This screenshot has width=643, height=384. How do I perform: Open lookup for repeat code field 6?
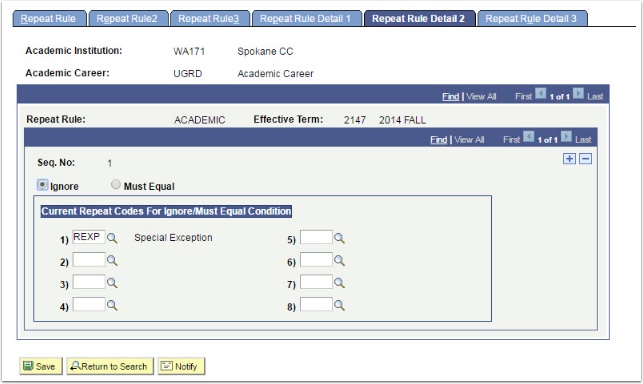point(339,261)
